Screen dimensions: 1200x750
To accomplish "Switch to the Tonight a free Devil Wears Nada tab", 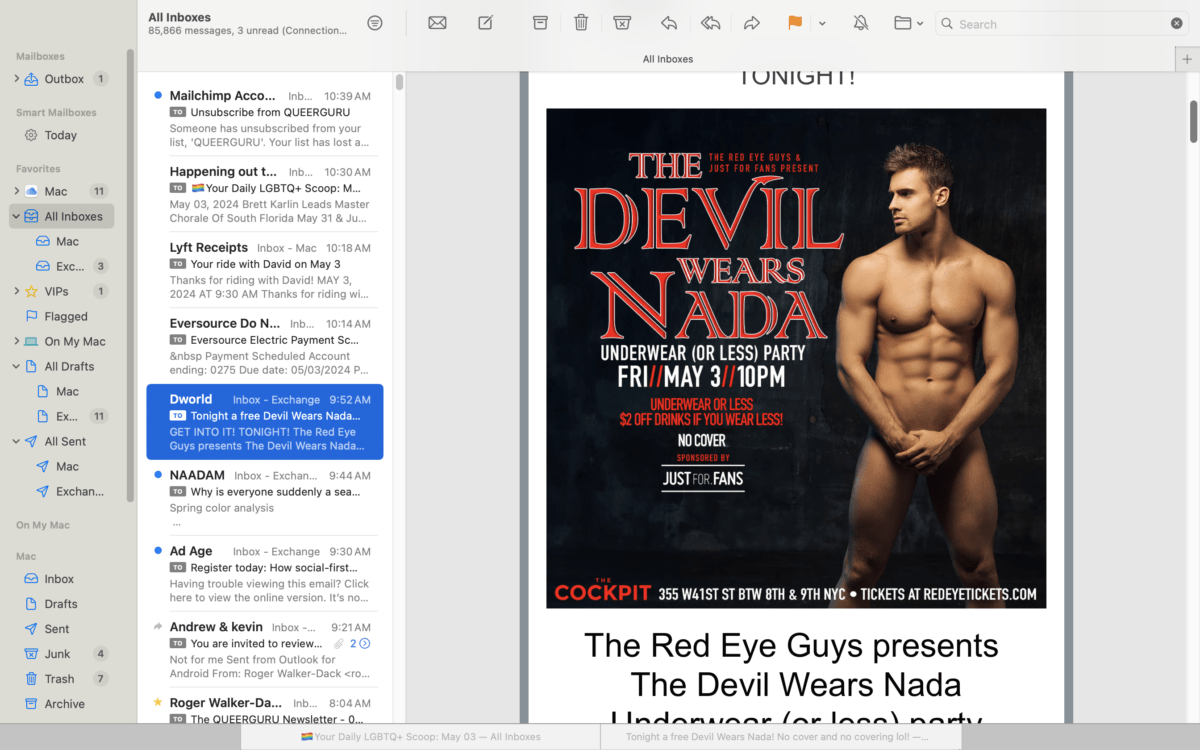I will 780,737.
